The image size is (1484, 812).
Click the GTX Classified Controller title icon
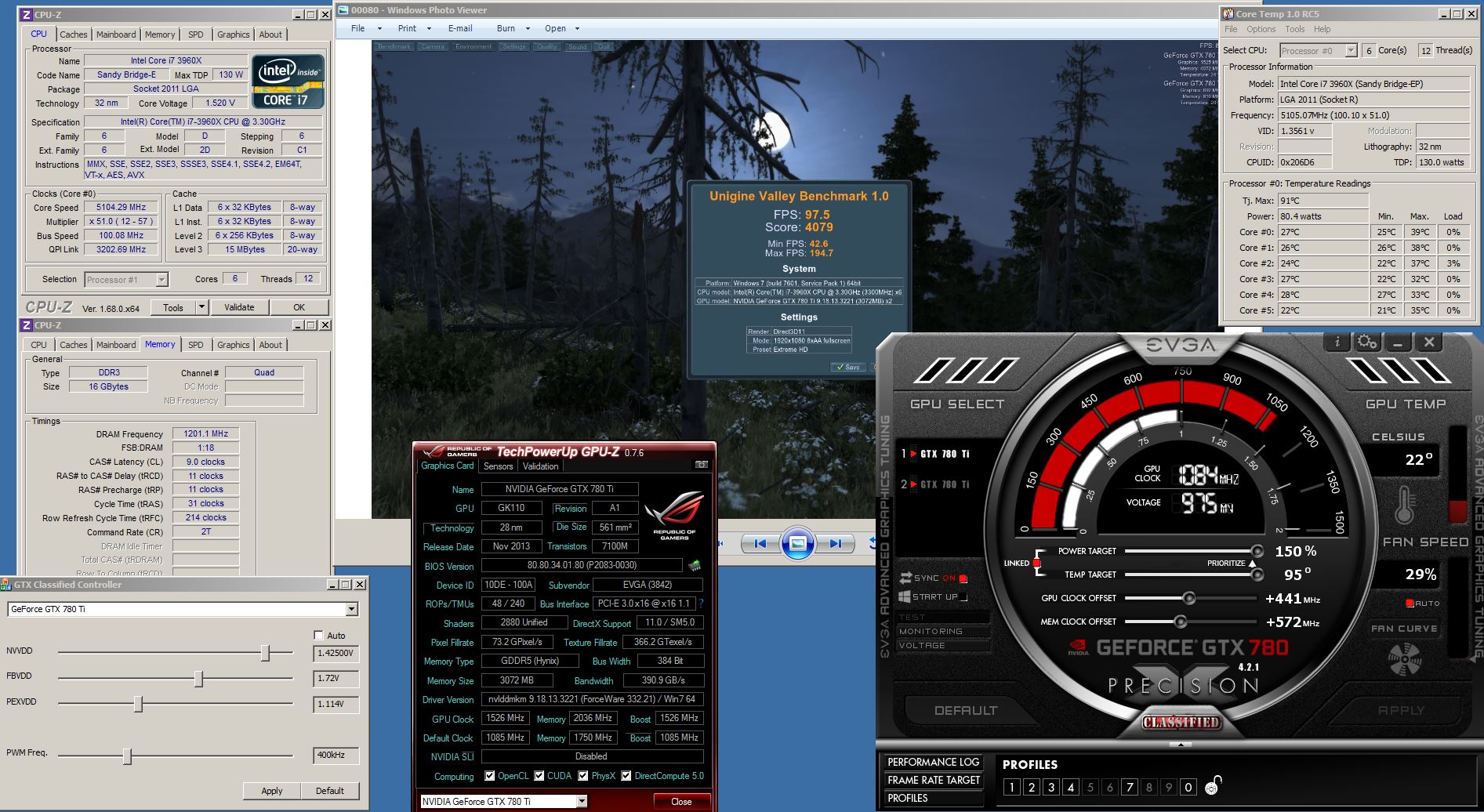pyautogui.click(x=6, y=584)
